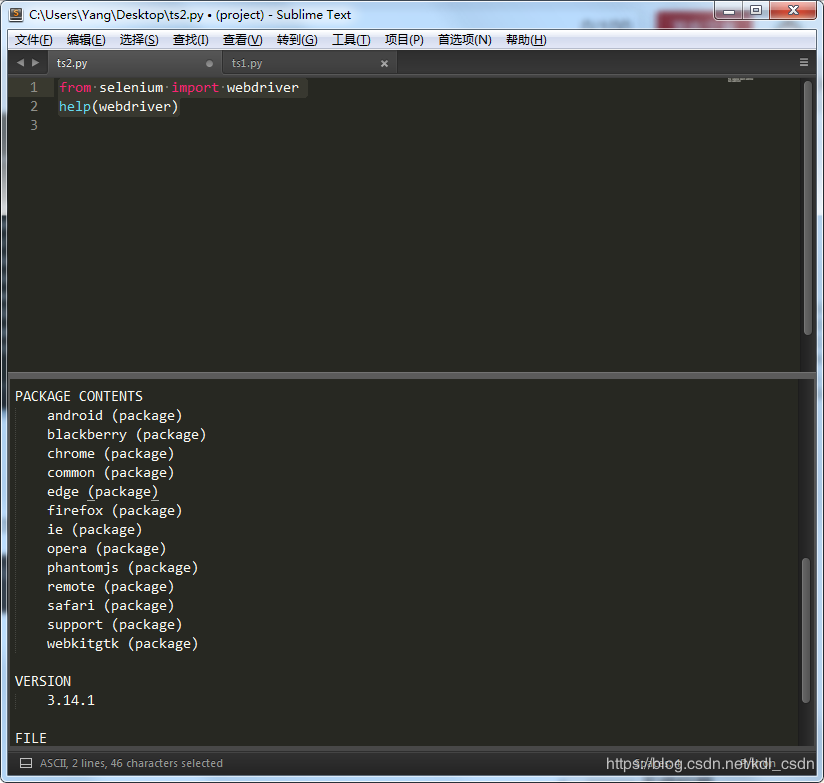The height and width of the screenshot is (783, 824).
Task: Click the VERSION text in the output panel
Action: click(x=42, y=681)
